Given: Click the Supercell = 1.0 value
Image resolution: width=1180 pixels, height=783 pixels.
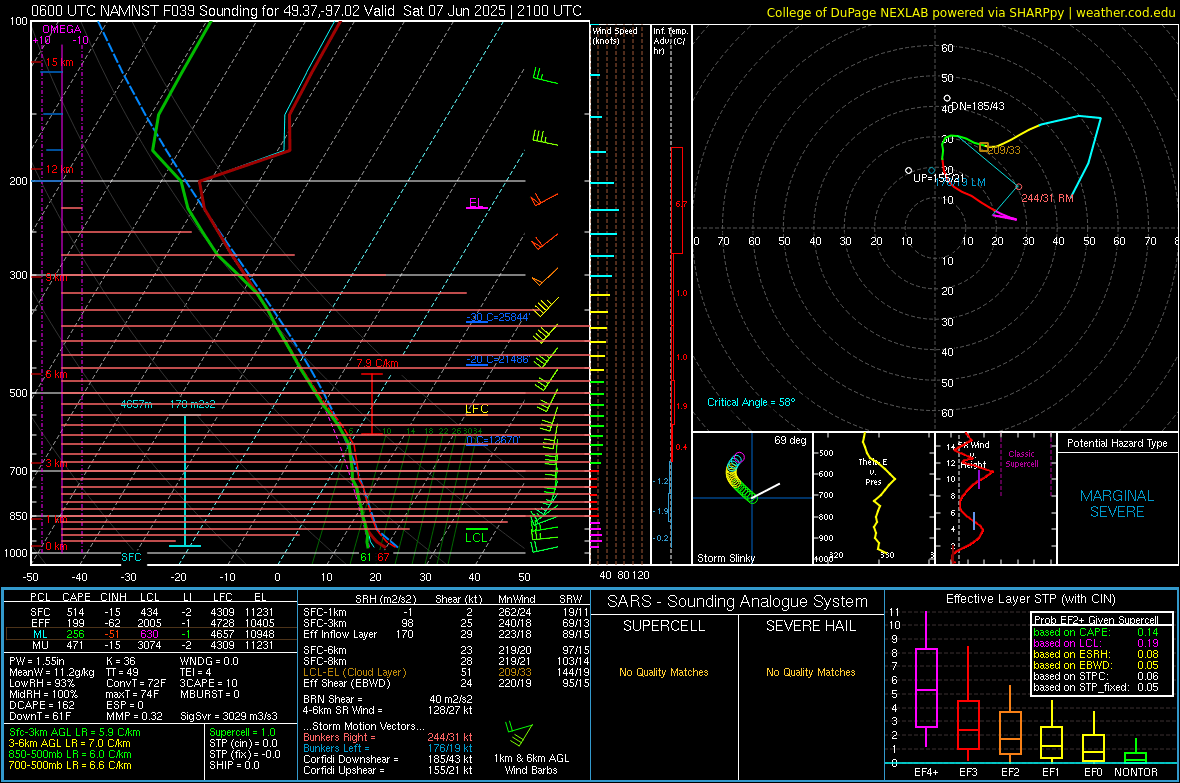Looking at the screenshot, I should [242, 732].
